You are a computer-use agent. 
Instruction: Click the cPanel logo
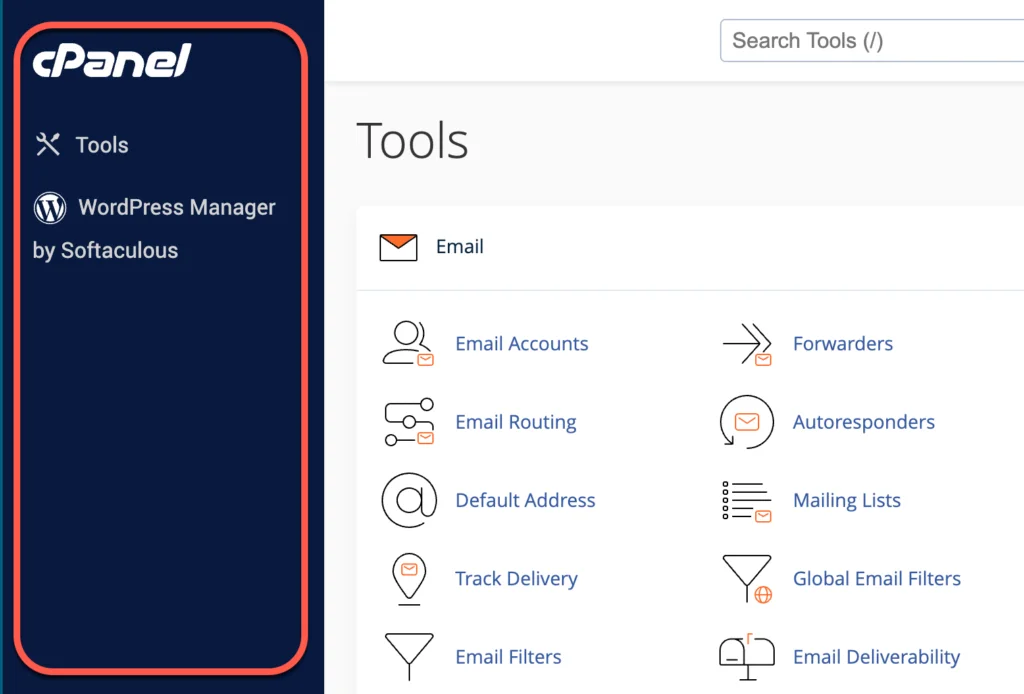tap(112, 61)
